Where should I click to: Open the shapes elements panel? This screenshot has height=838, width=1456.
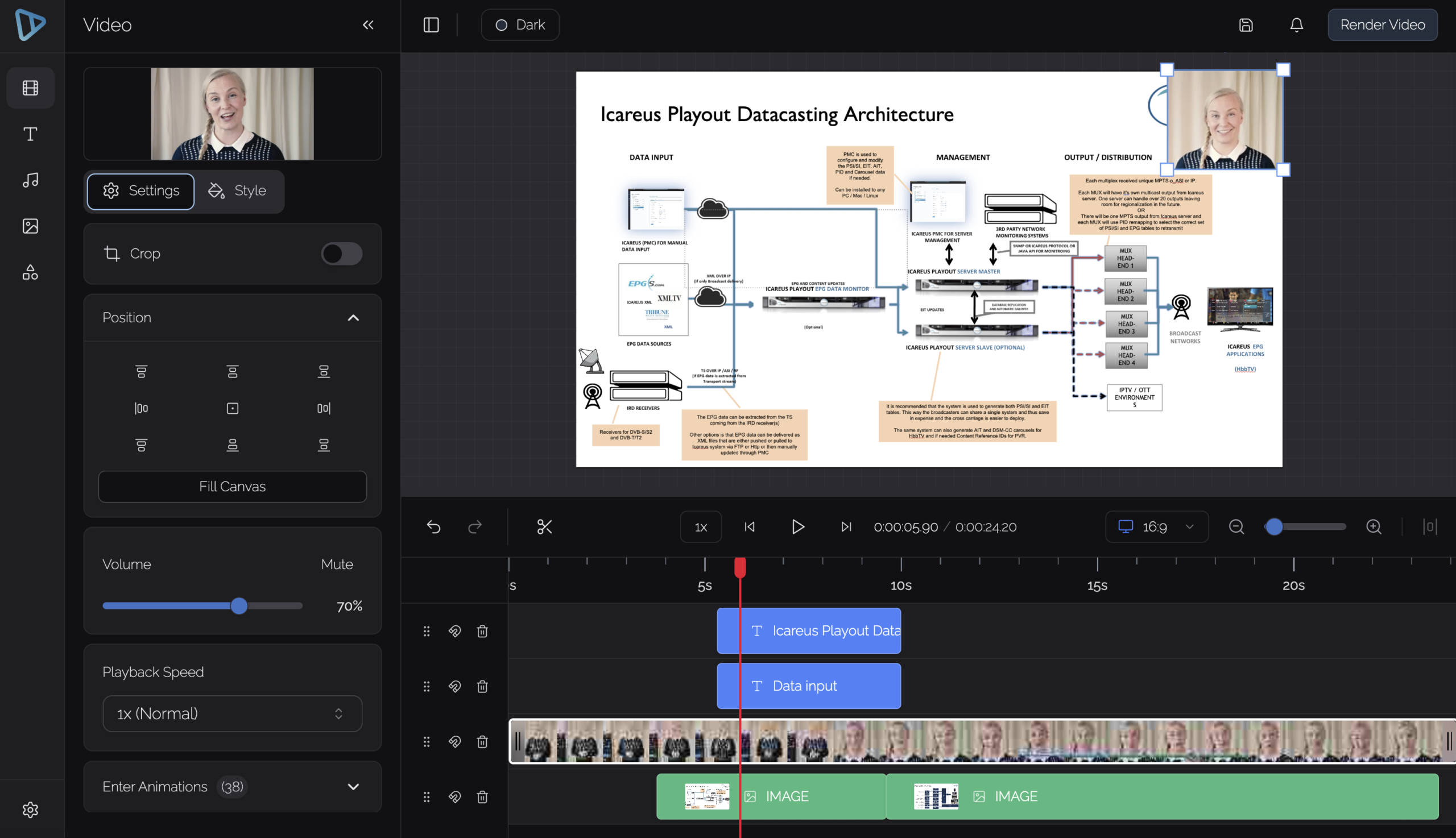(x=31, y=272)
